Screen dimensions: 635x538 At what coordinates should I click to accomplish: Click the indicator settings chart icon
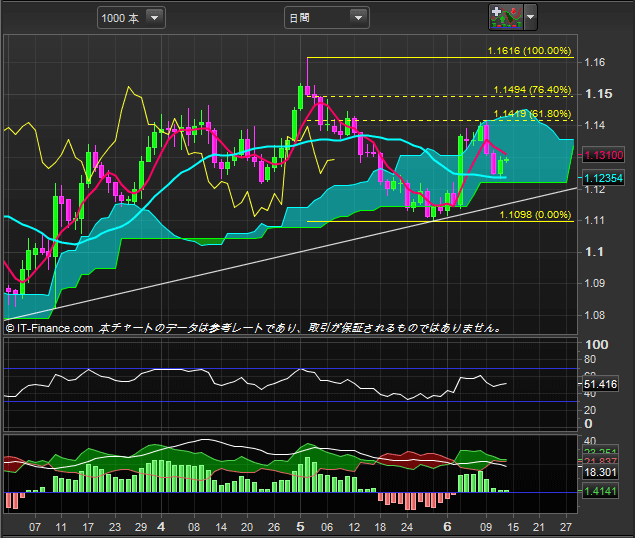point(506,17)
